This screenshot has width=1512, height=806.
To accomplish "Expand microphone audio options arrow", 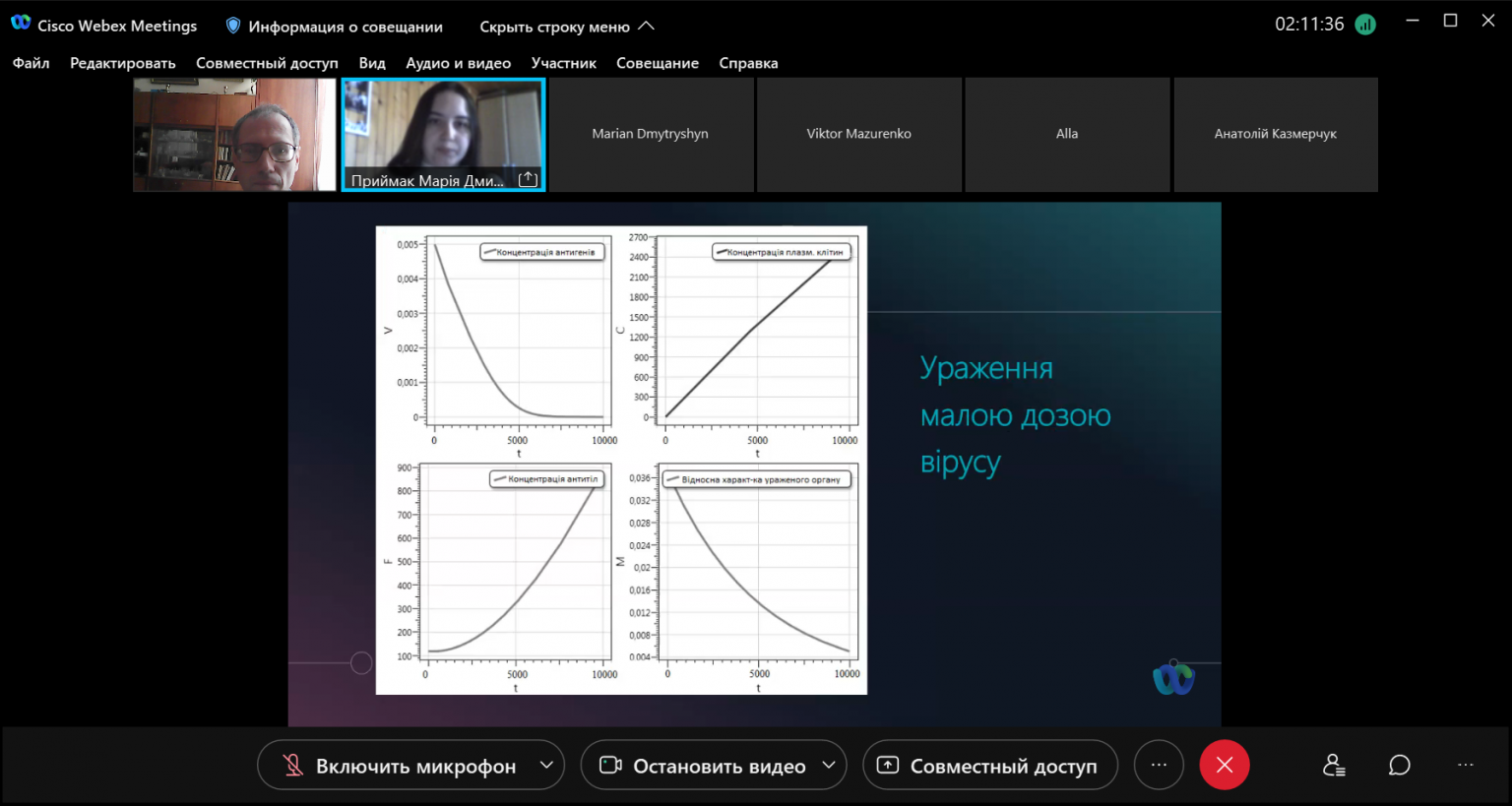I will click(x=546, y=765).
